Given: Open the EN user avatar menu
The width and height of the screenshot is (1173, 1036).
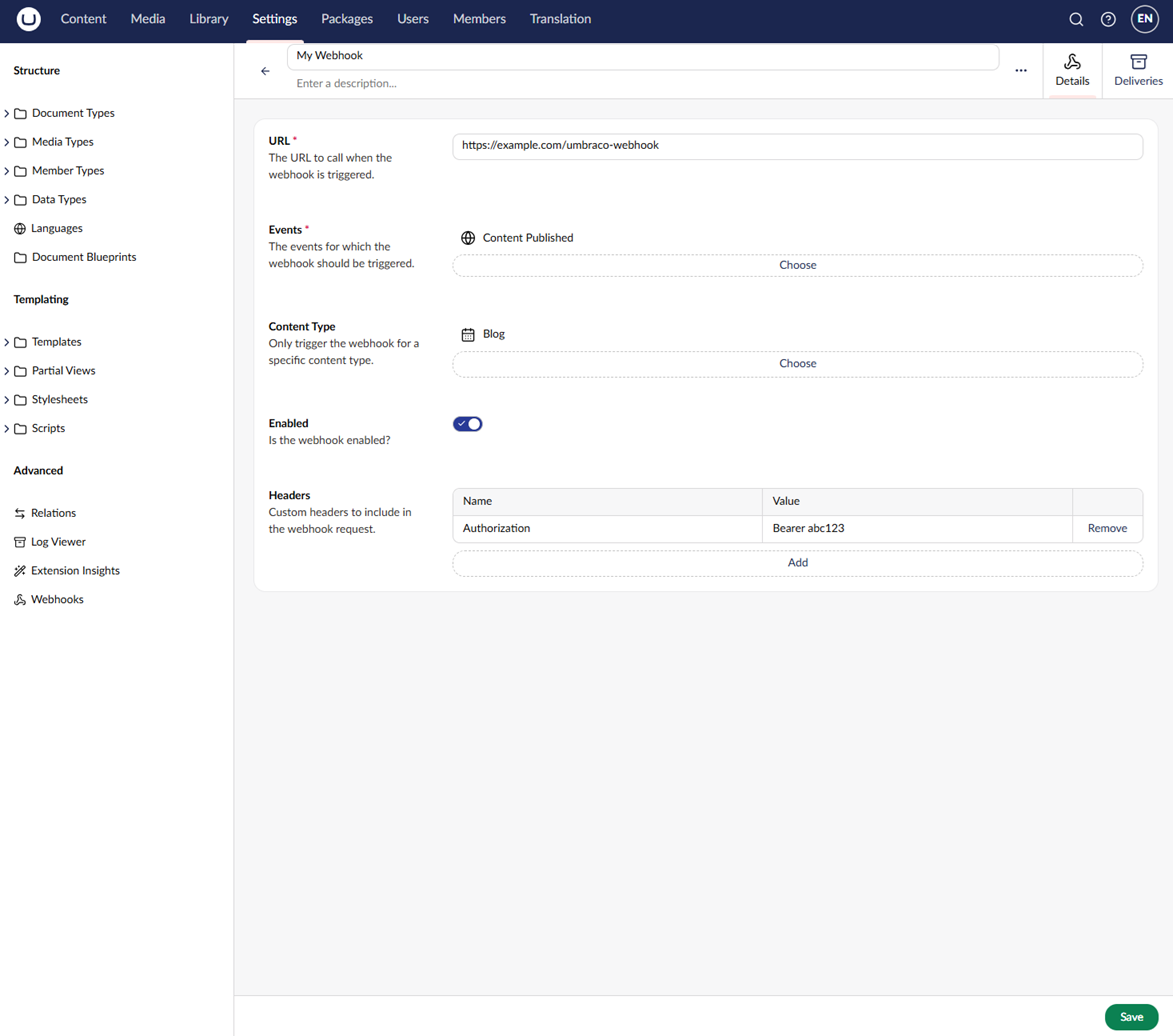Looking at the screenshot, I should tap(1145, 19).
